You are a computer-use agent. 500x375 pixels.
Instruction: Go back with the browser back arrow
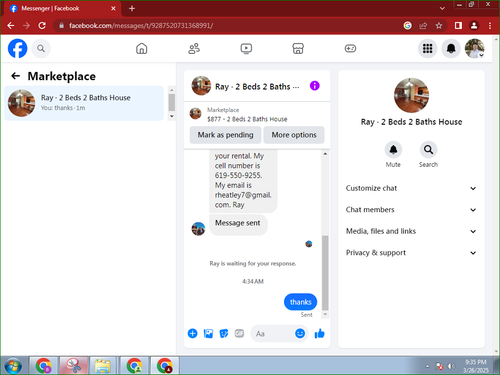click(x=11, y=26)
